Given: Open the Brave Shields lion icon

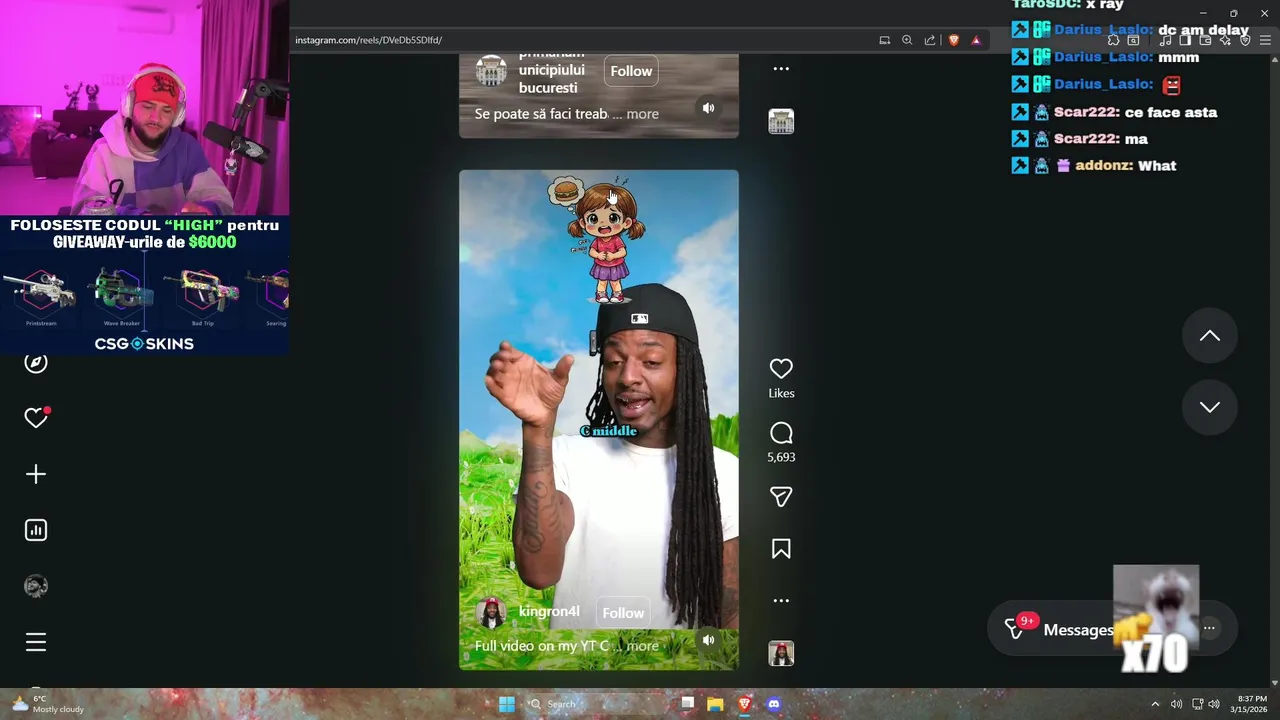Looking at the screenshot, I should coord(954,40).
